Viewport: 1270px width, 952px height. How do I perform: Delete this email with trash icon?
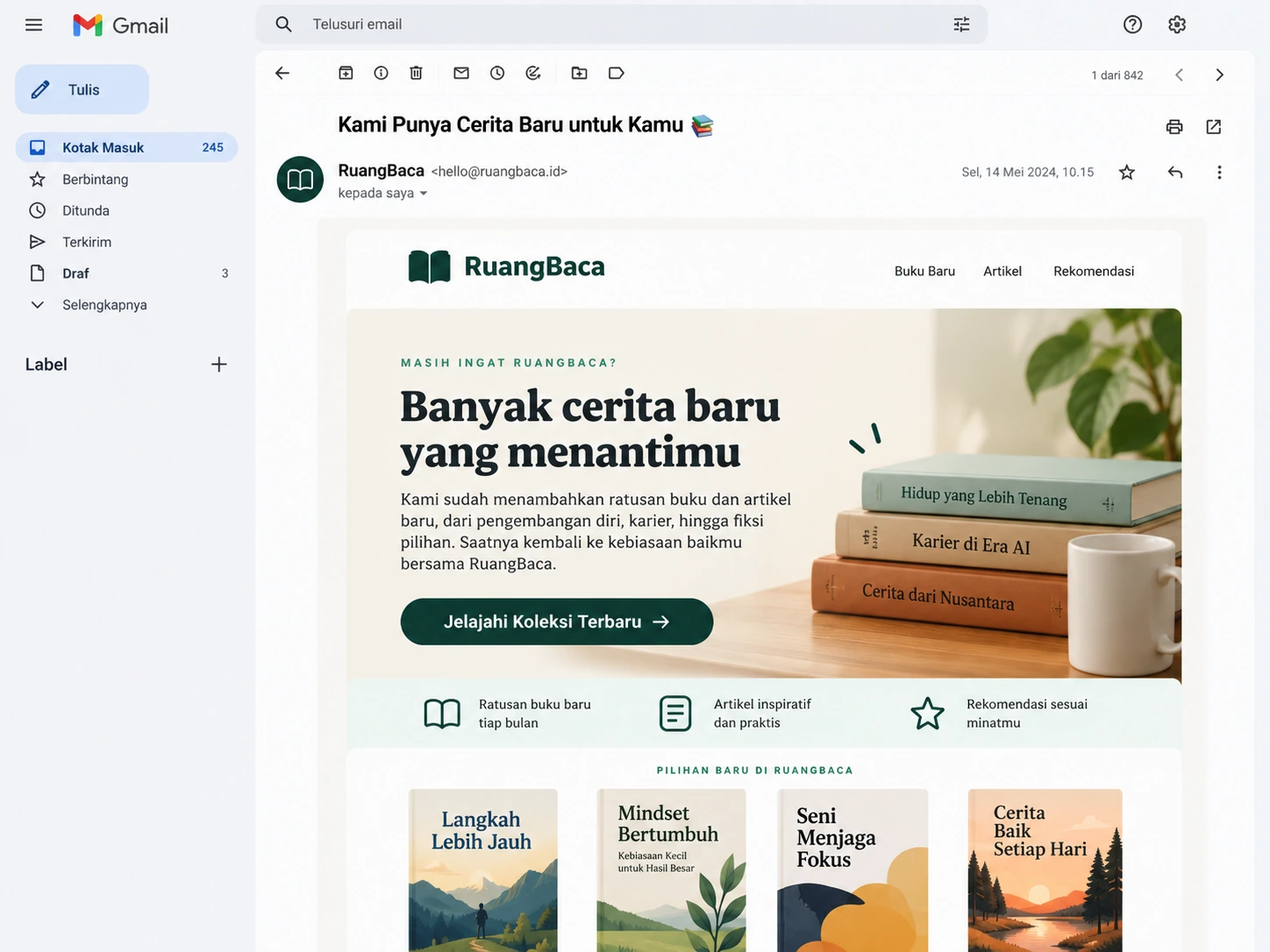(x=416, y=74)
